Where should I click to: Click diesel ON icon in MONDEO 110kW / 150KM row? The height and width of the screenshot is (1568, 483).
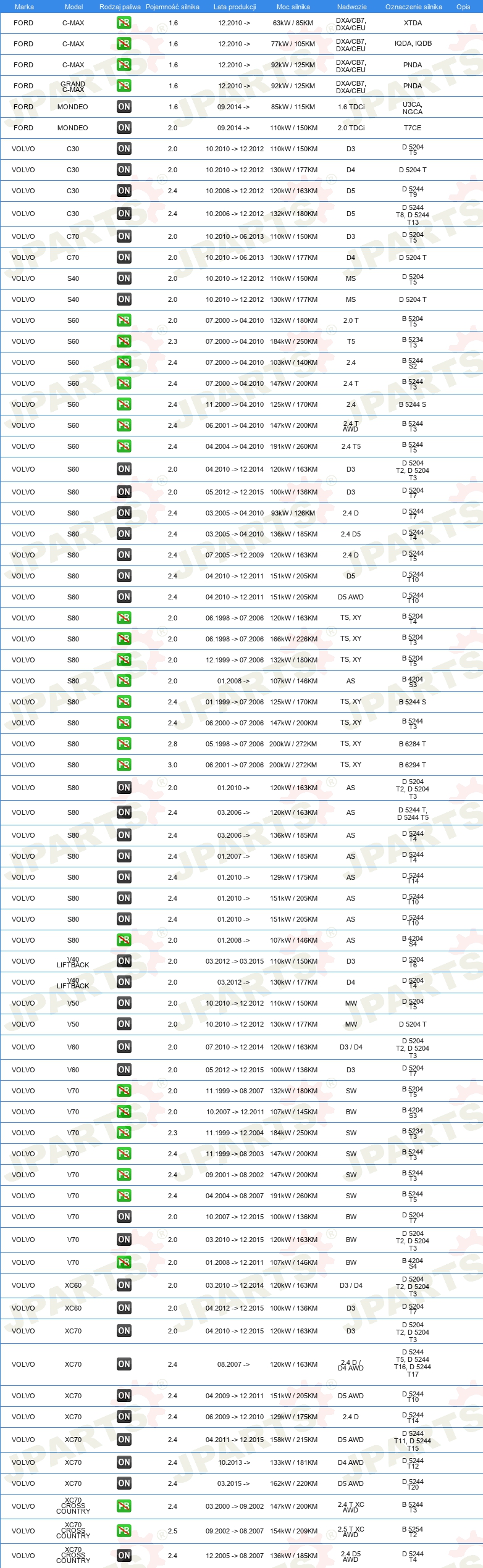coord(124,128)
